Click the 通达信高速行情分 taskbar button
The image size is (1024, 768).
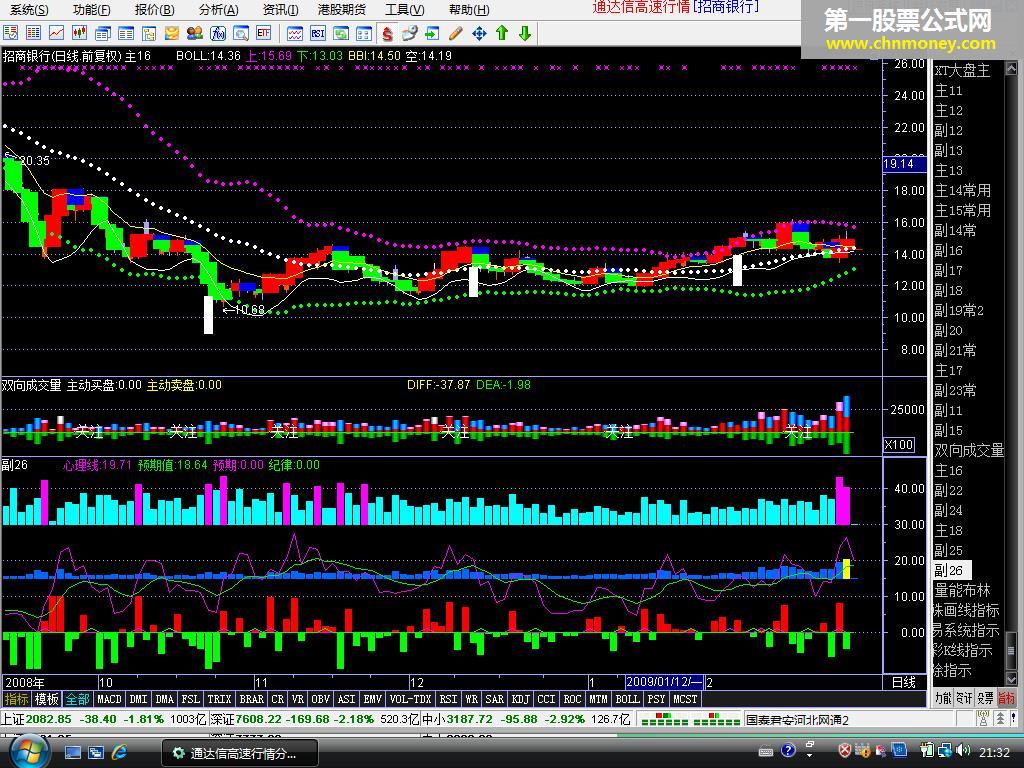tap(240, 753)
